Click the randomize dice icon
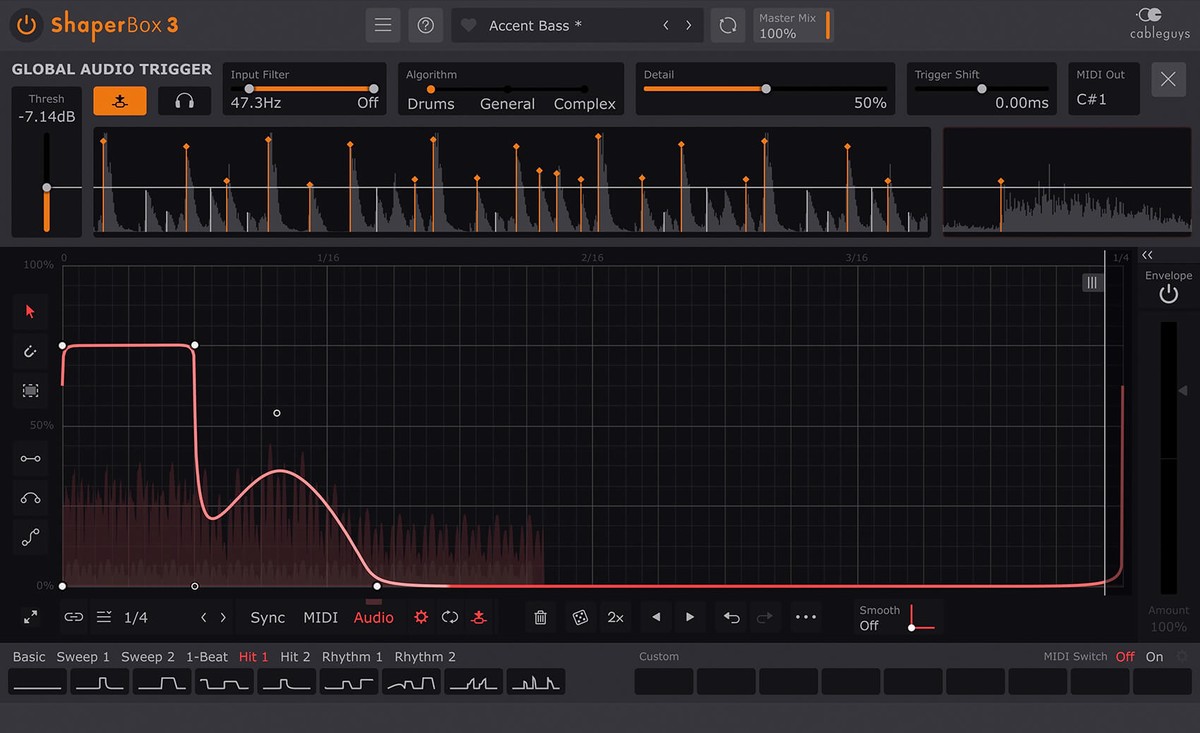The height and width of the screenshot is (733, 1200). click(578, 617)
